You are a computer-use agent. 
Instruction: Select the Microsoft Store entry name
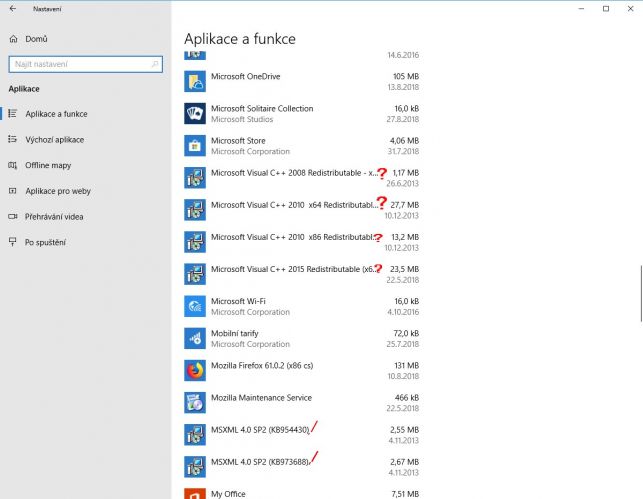coord(238,141)
